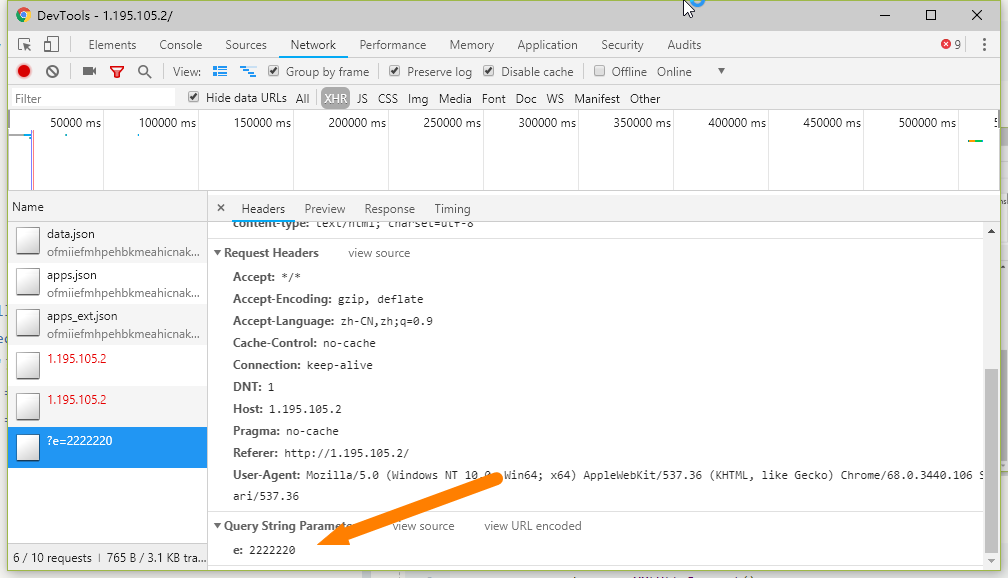This screenshot has height=578, width=1008.
Task: Select the All filter type
Action: pyautogui.click(x=302, y=98)
